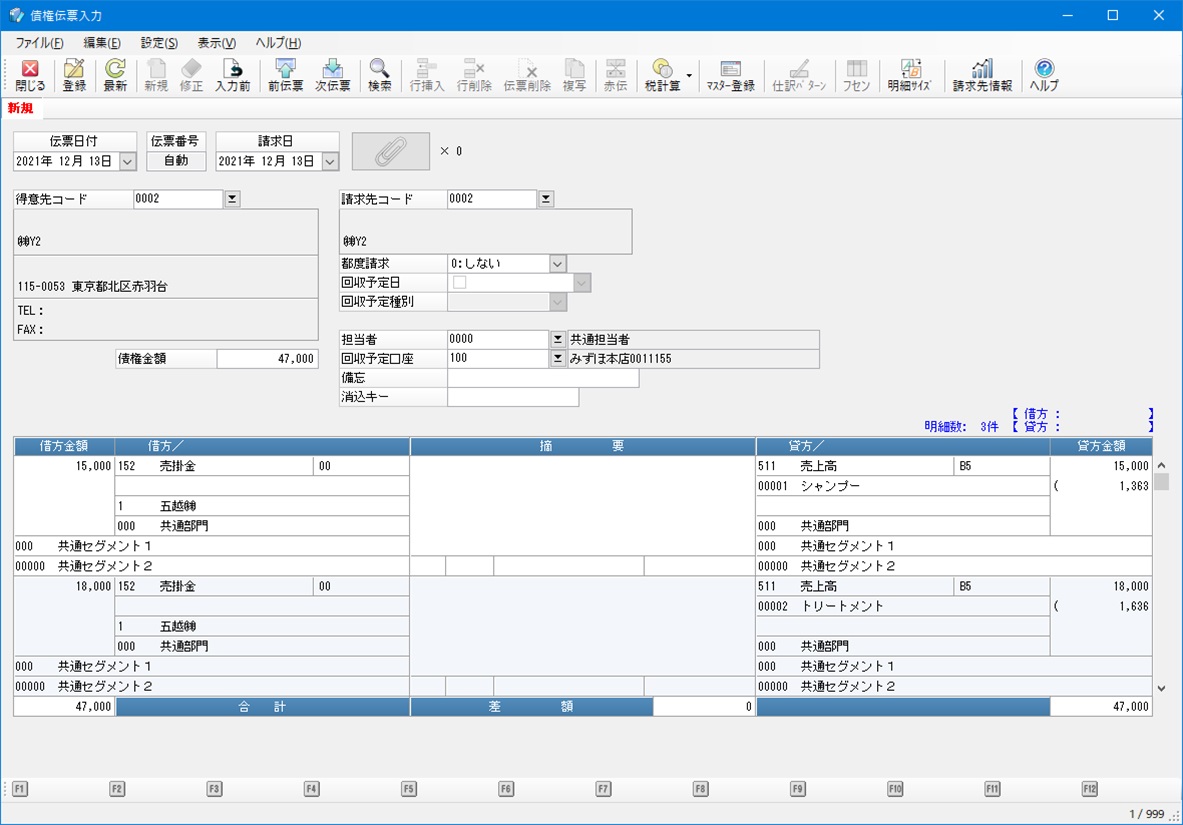Open the ヘルプ(H) menu
The height and width of the screenshot is (825, 1183).
278,43
